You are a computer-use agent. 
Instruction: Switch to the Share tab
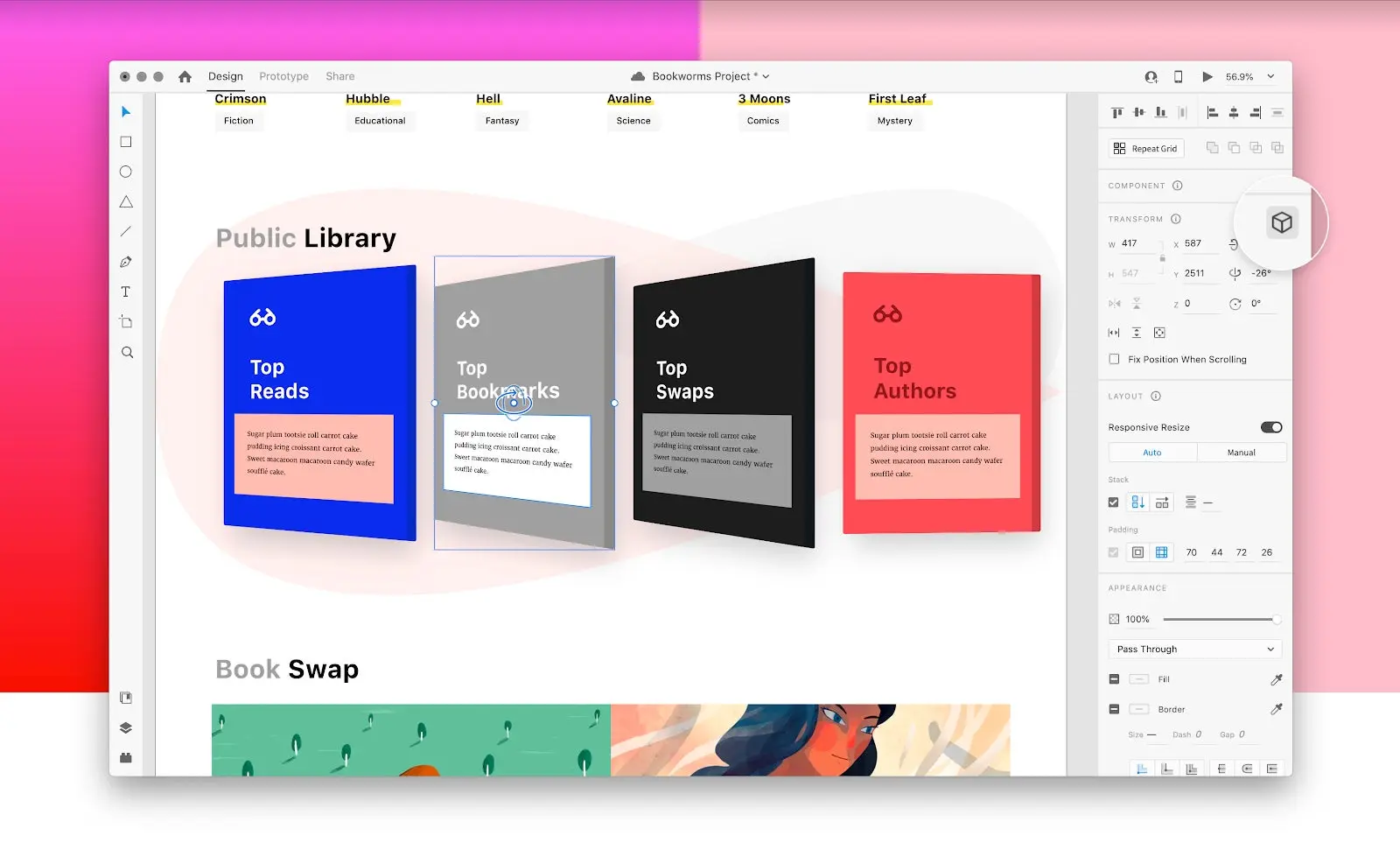[x=339, y=76]
